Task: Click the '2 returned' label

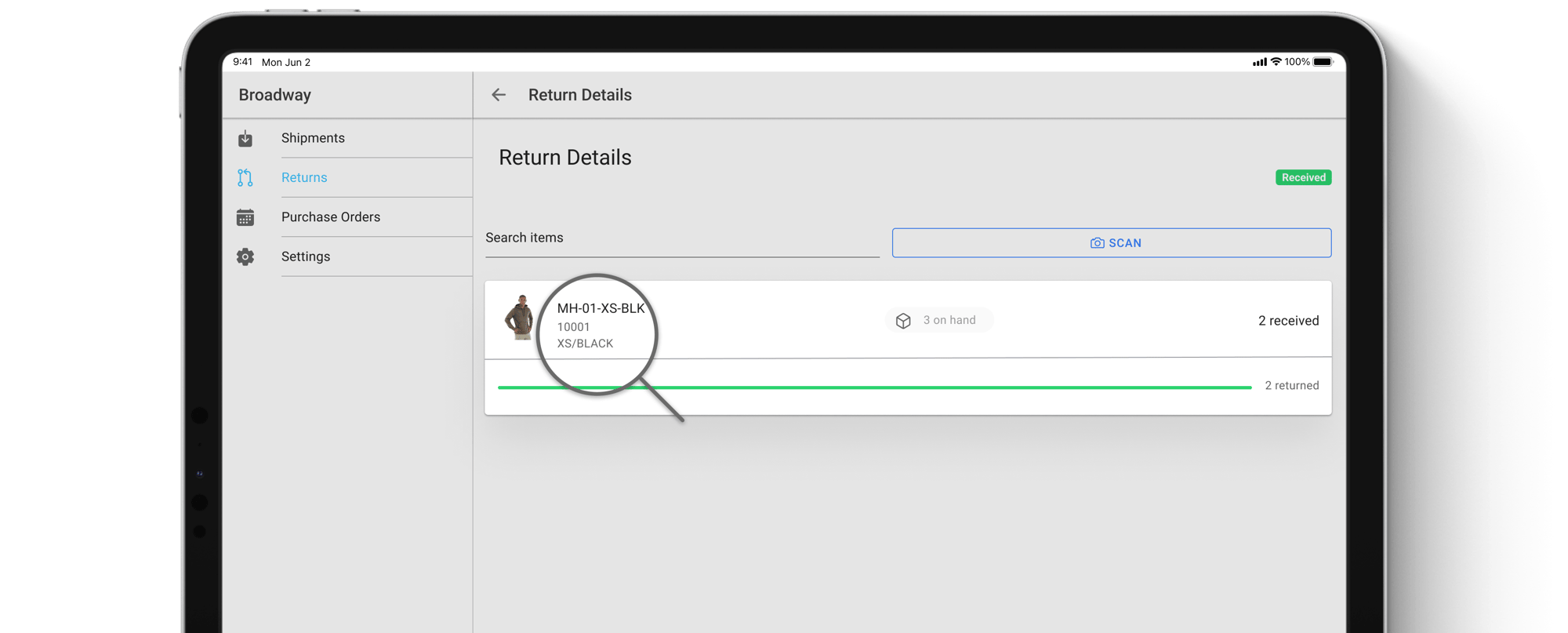Action: [x=1291, y=386]
